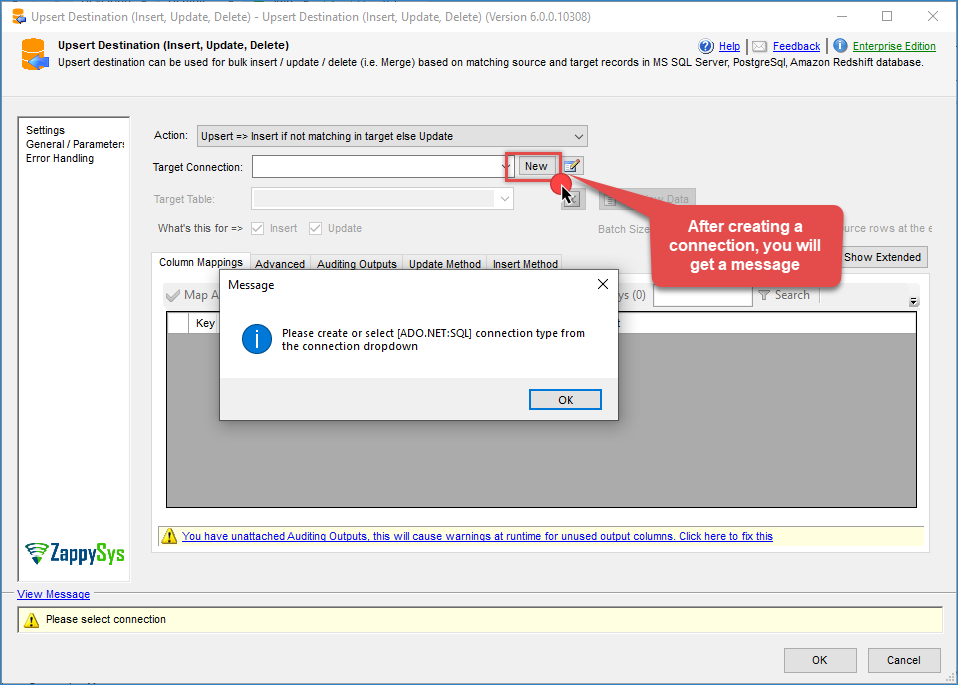The width and height of the screenshot is (958, 685).
Task: Toggle the Insert checkbox
Action: click(x=258, y=228)
